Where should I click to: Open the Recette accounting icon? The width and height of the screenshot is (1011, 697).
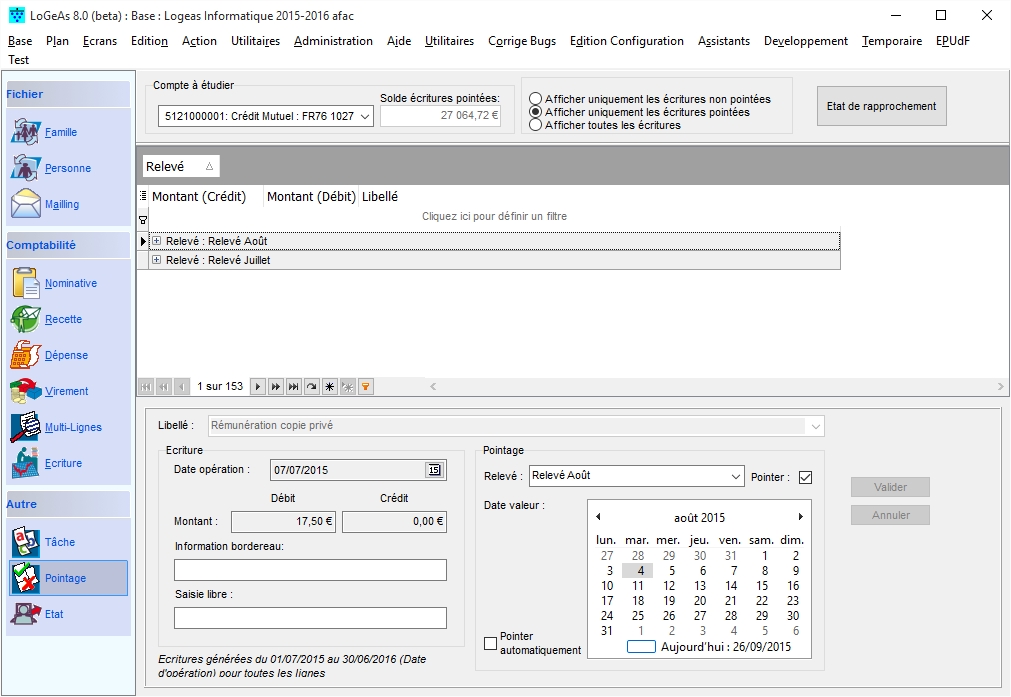[x=26, y=319]
